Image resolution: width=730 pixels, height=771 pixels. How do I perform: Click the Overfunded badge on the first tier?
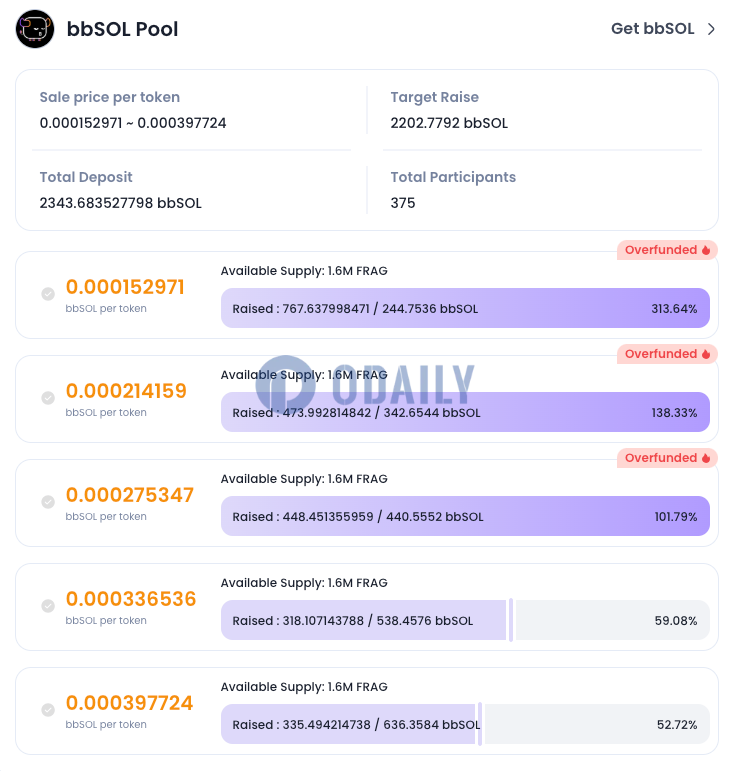(667, 250)
